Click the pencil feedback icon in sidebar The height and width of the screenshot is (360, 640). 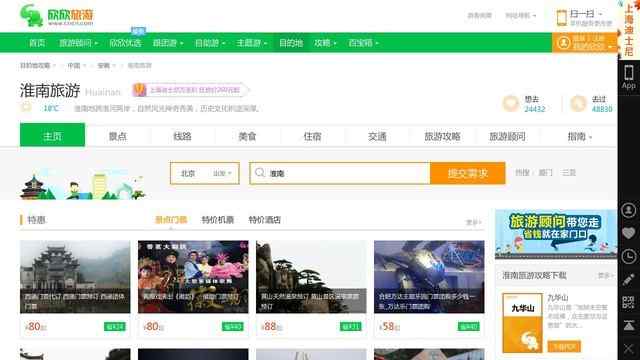629,280
